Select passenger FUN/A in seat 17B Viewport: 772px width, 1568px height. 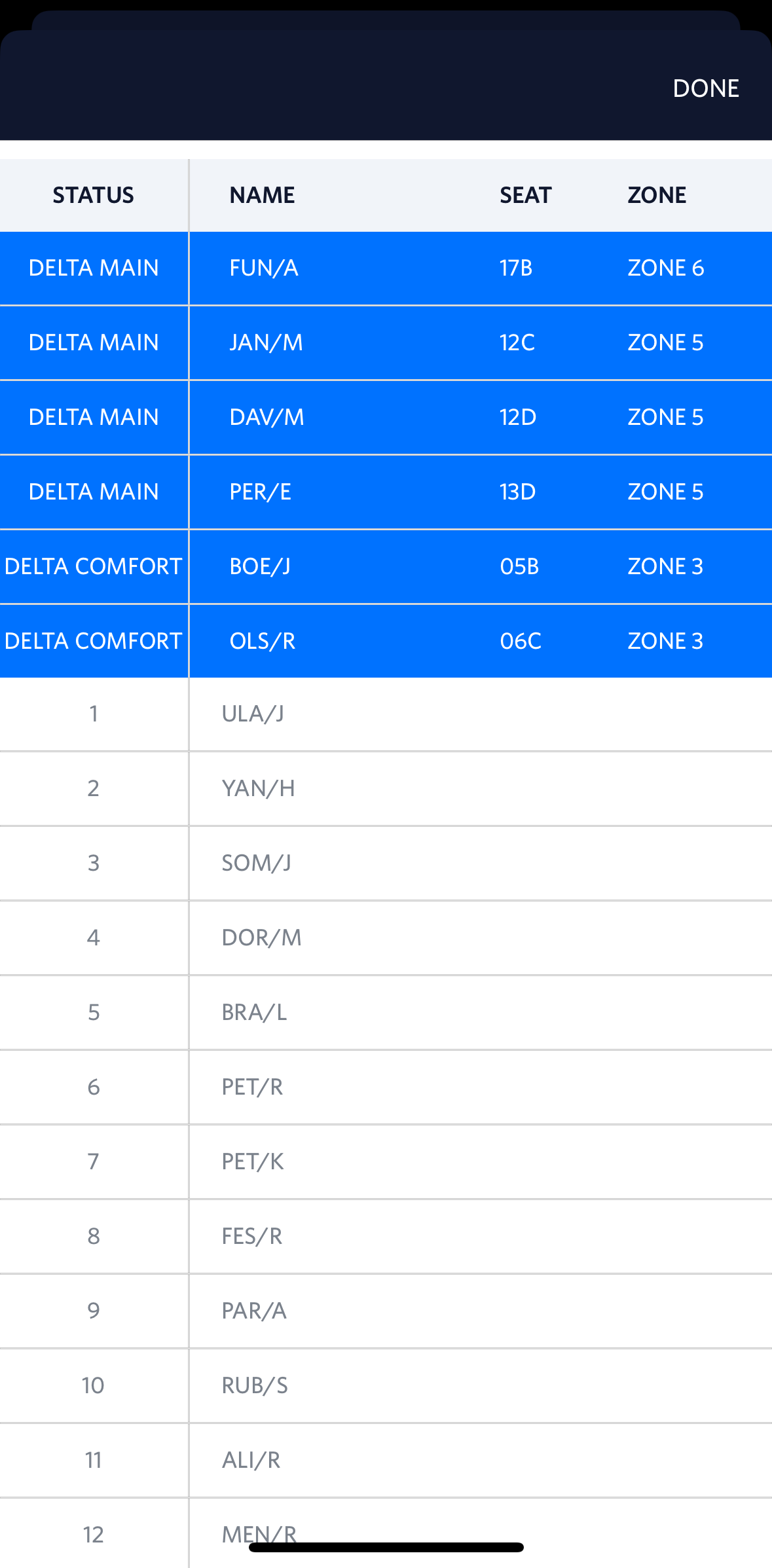pos(386,267)
